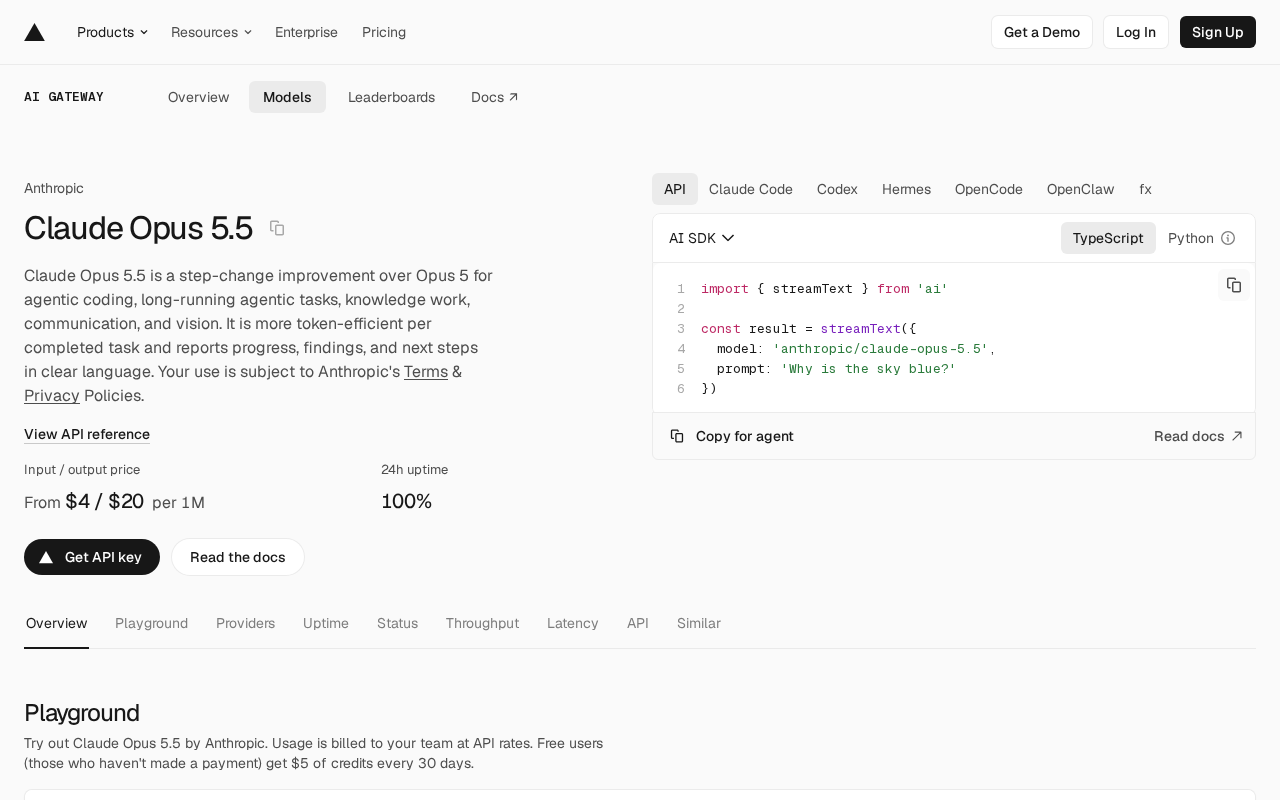Copy the Claude Opus 5.5 model name

coord(277,228)
